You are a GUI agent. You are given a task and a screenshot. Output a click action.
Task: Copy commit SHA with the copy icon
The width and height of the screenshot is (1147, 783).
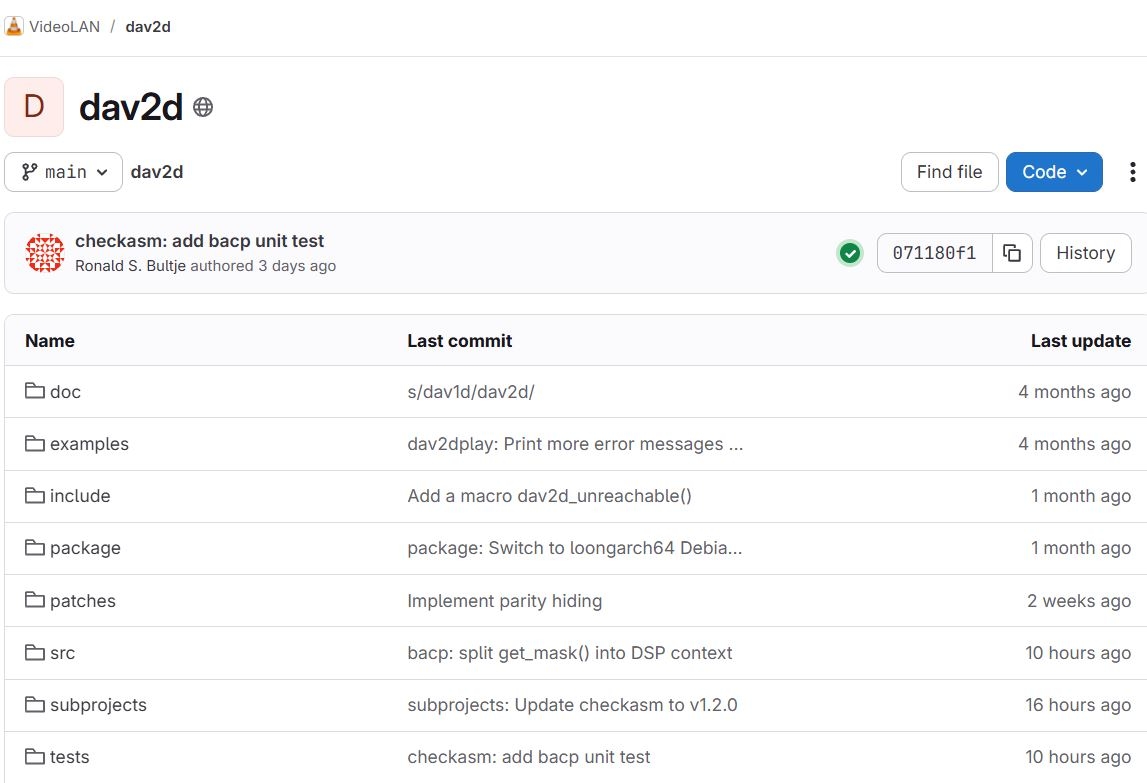(1012, 253)
